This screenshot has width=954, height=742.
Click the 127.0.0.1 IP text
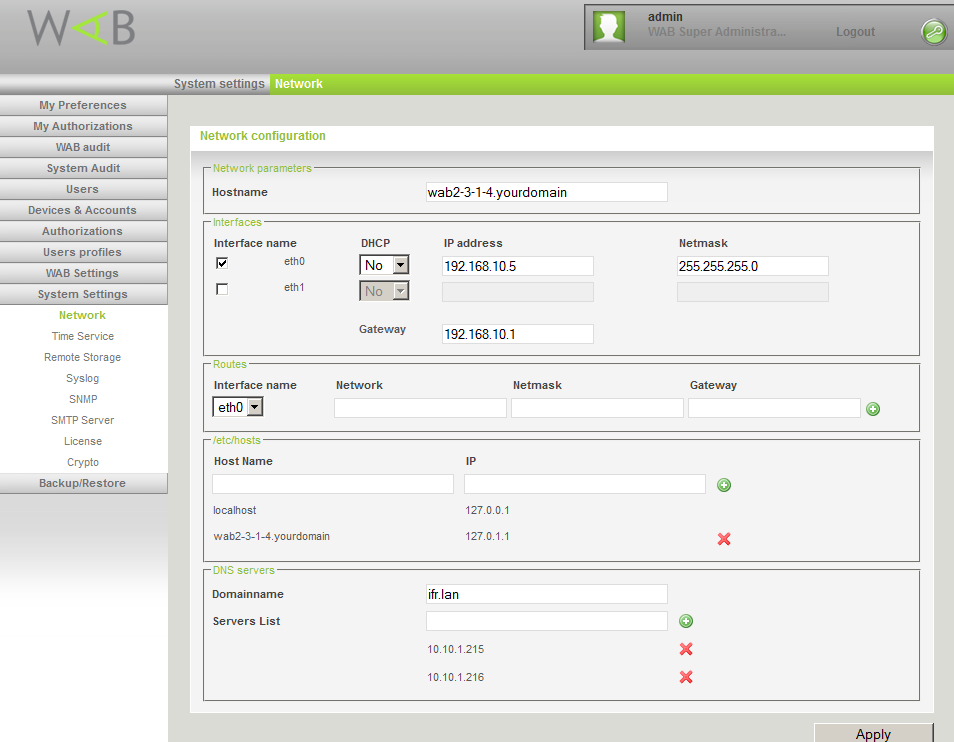[x=487, y=510]
